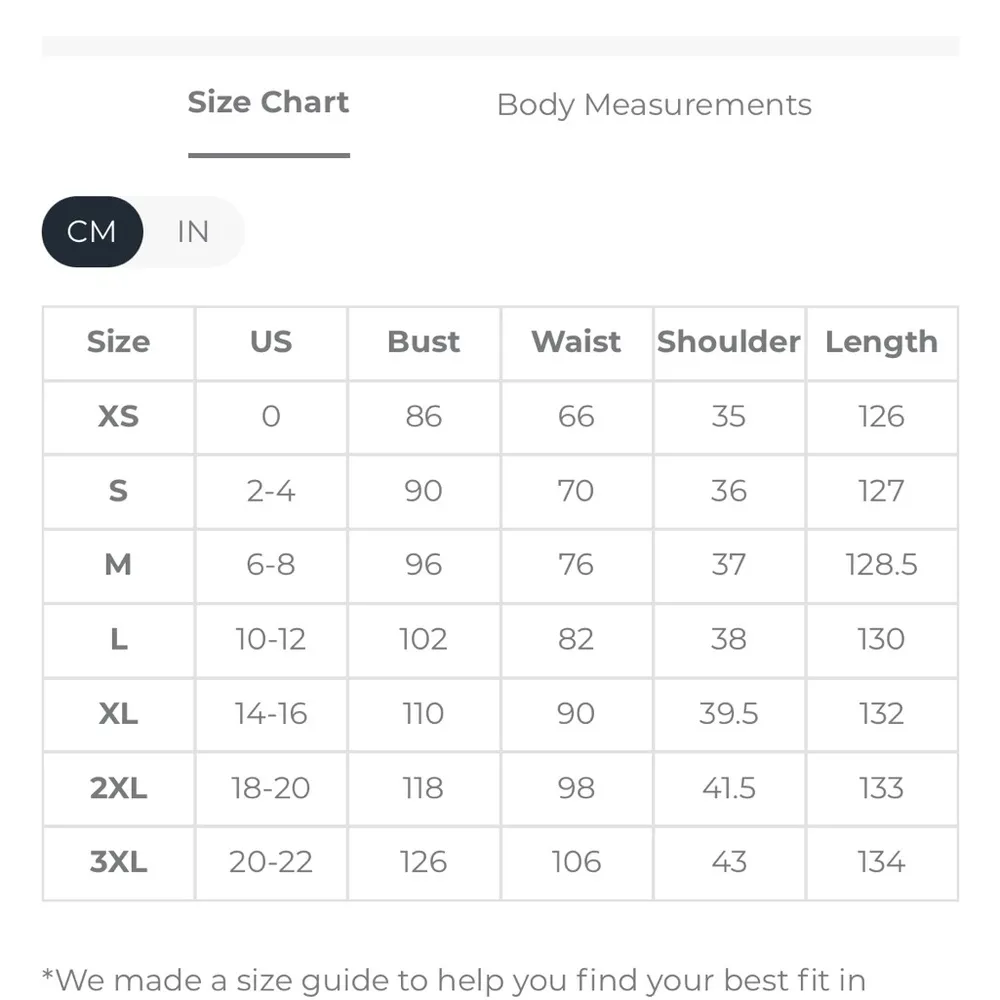The height and width of the screenshot is (1000, 1000).
Task: Select the 3XL size row label
Action: 118,862
